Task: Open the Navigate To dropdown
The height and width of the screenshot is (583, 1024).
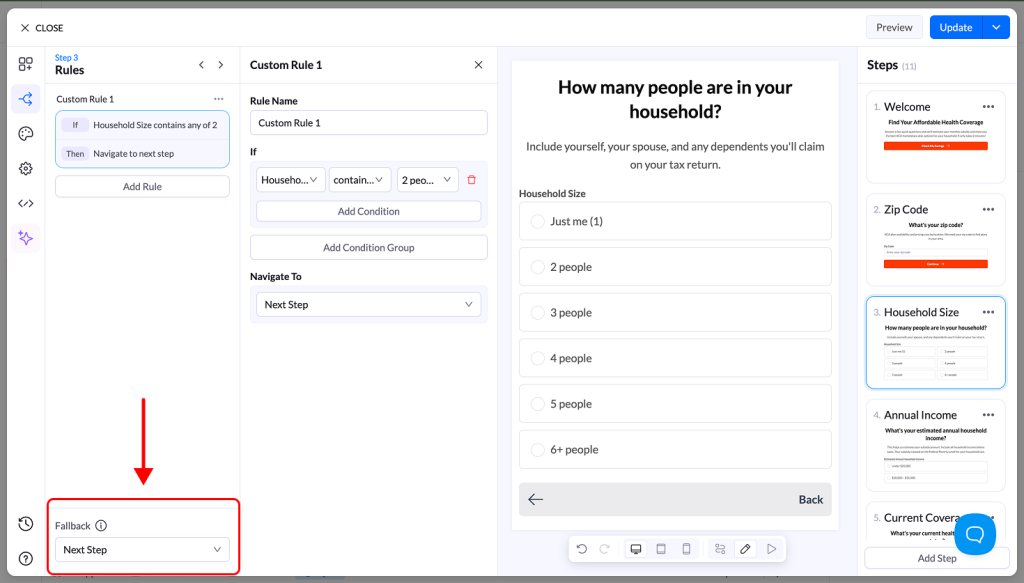Action: coord(368,305)
